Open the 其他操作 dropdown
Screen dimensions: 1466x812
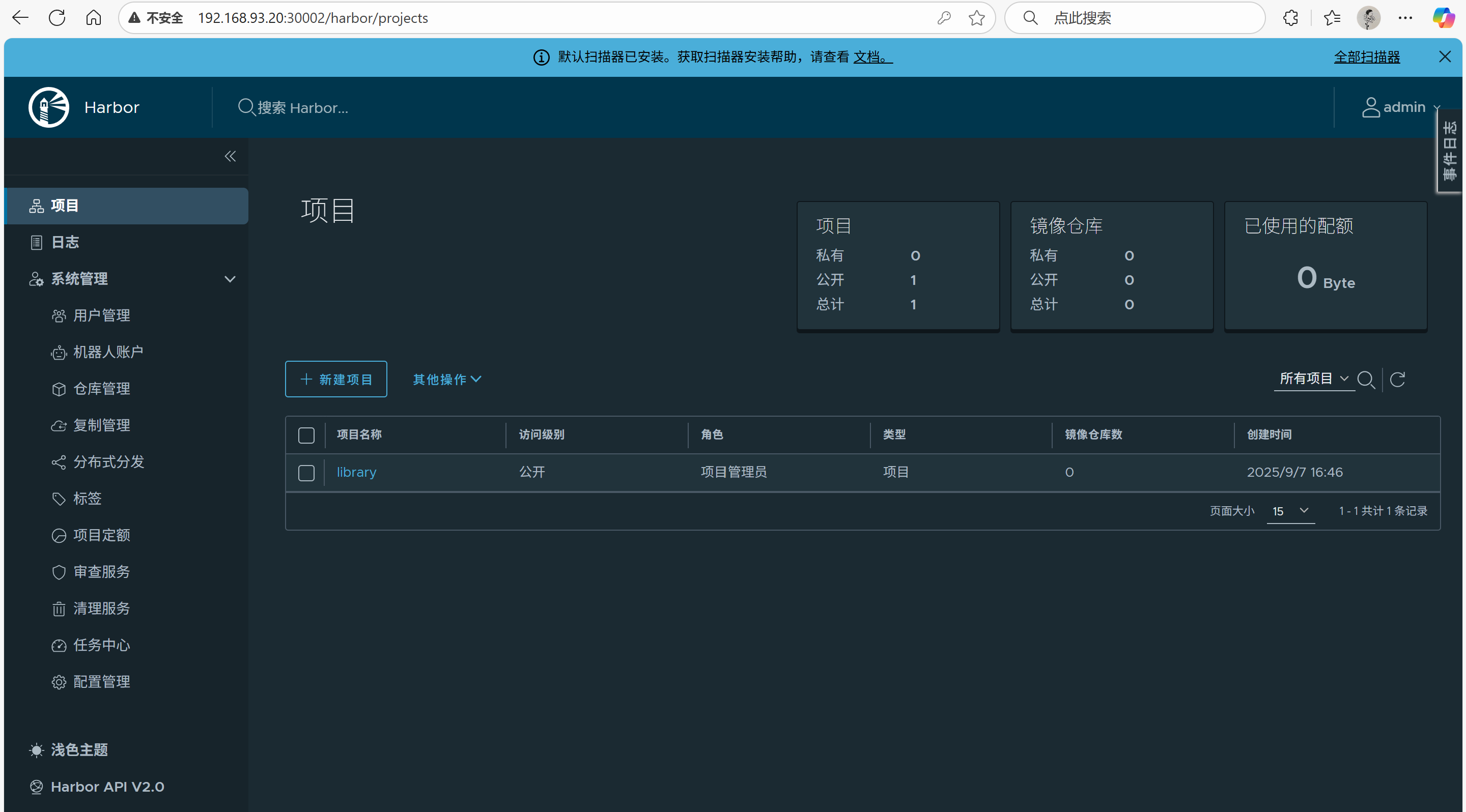pyautogui.click(x=447, y=379)
